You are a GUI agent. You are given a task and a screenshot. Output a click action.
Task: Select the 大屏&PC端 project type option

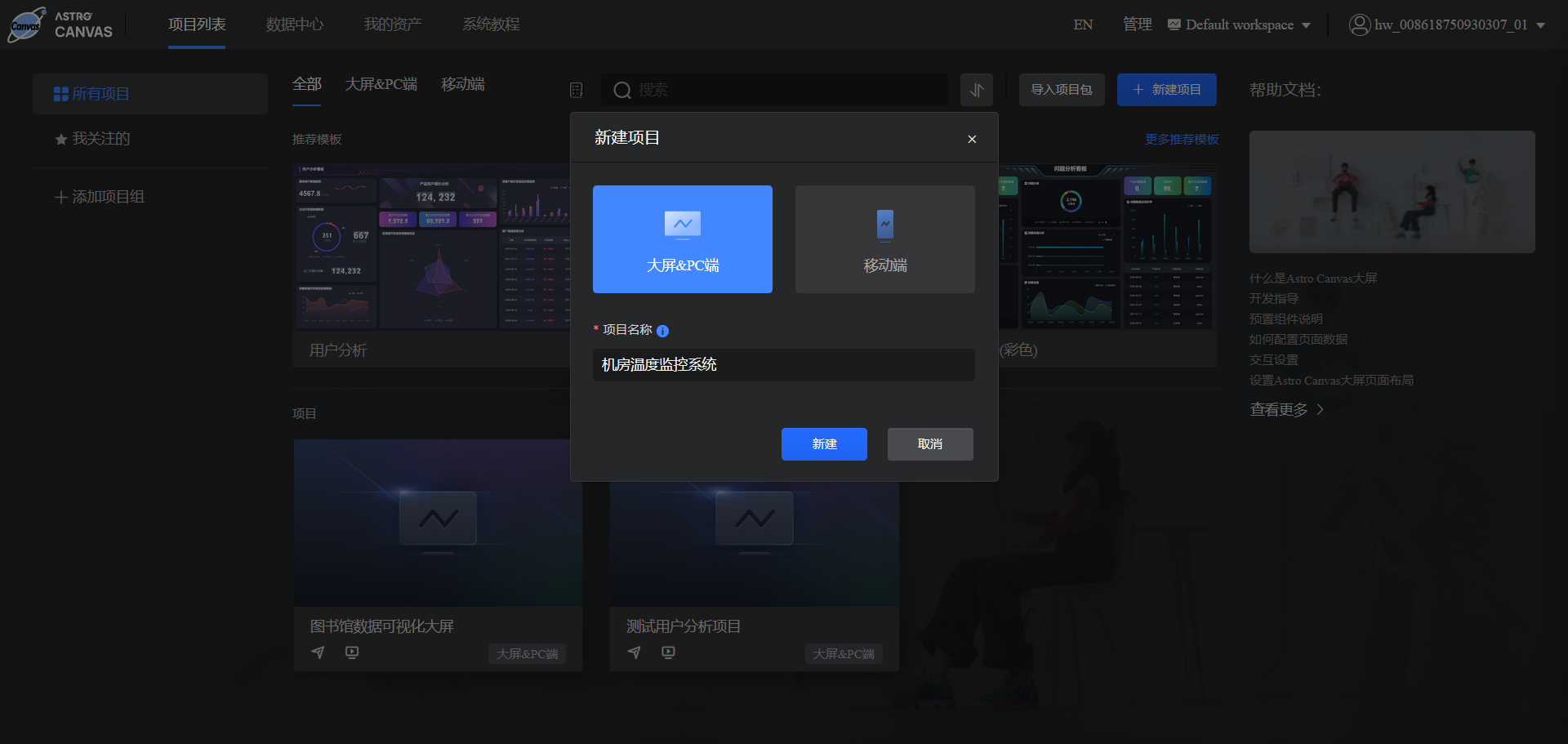[682, 238]
